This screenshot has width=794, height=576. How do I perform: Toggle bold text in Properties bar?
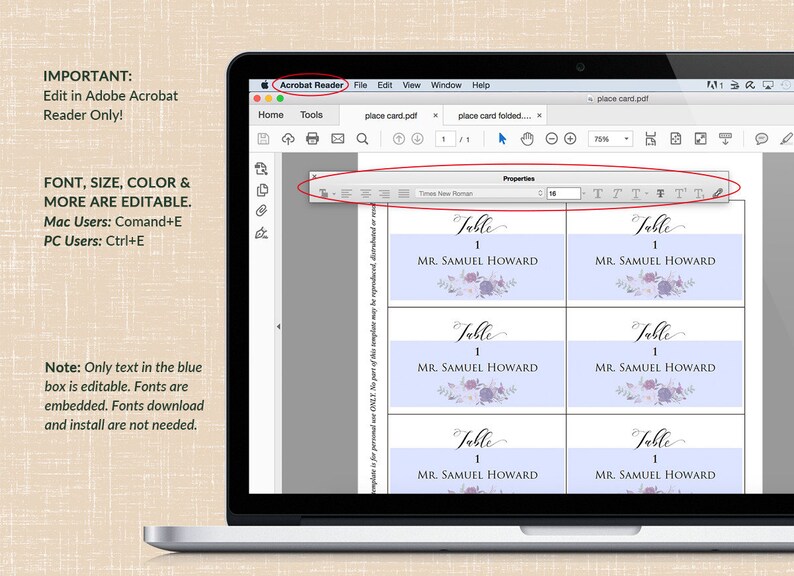598,193
